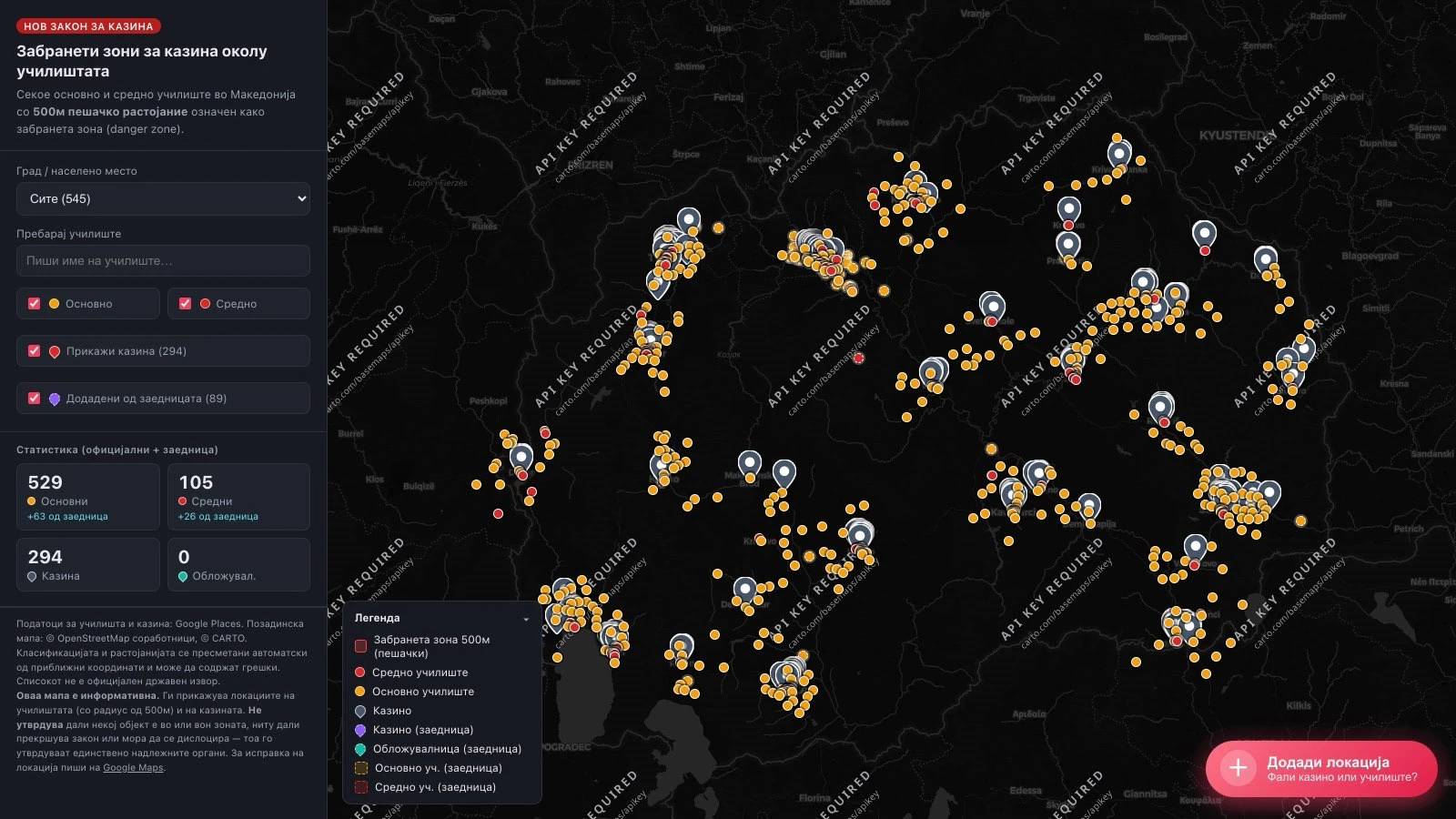
Task: Toggle the Прикажи казина (294) checkbox
Action: (35, 350)
